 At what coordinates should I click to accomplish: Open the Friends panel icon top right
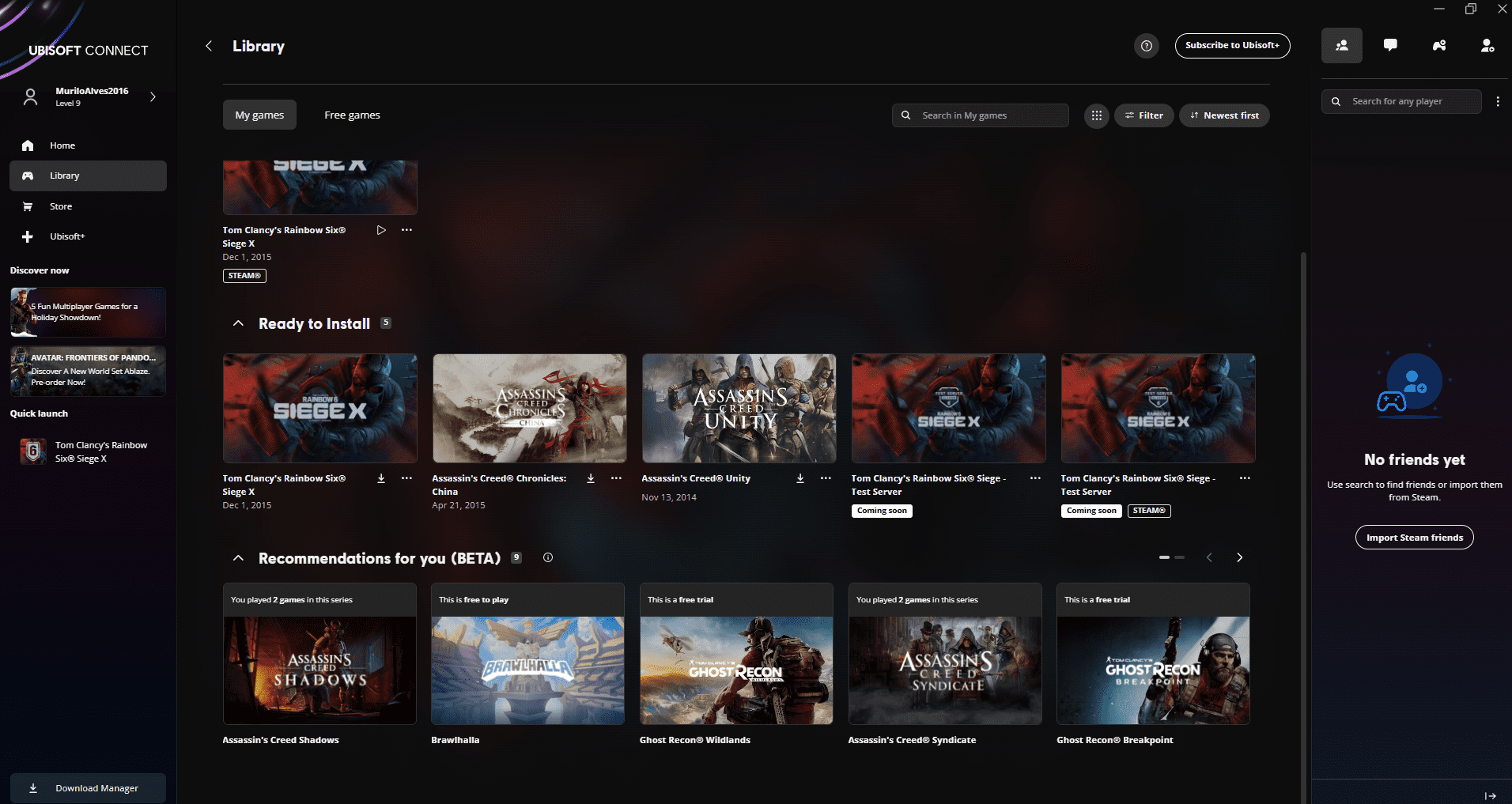coord(1341,45)
